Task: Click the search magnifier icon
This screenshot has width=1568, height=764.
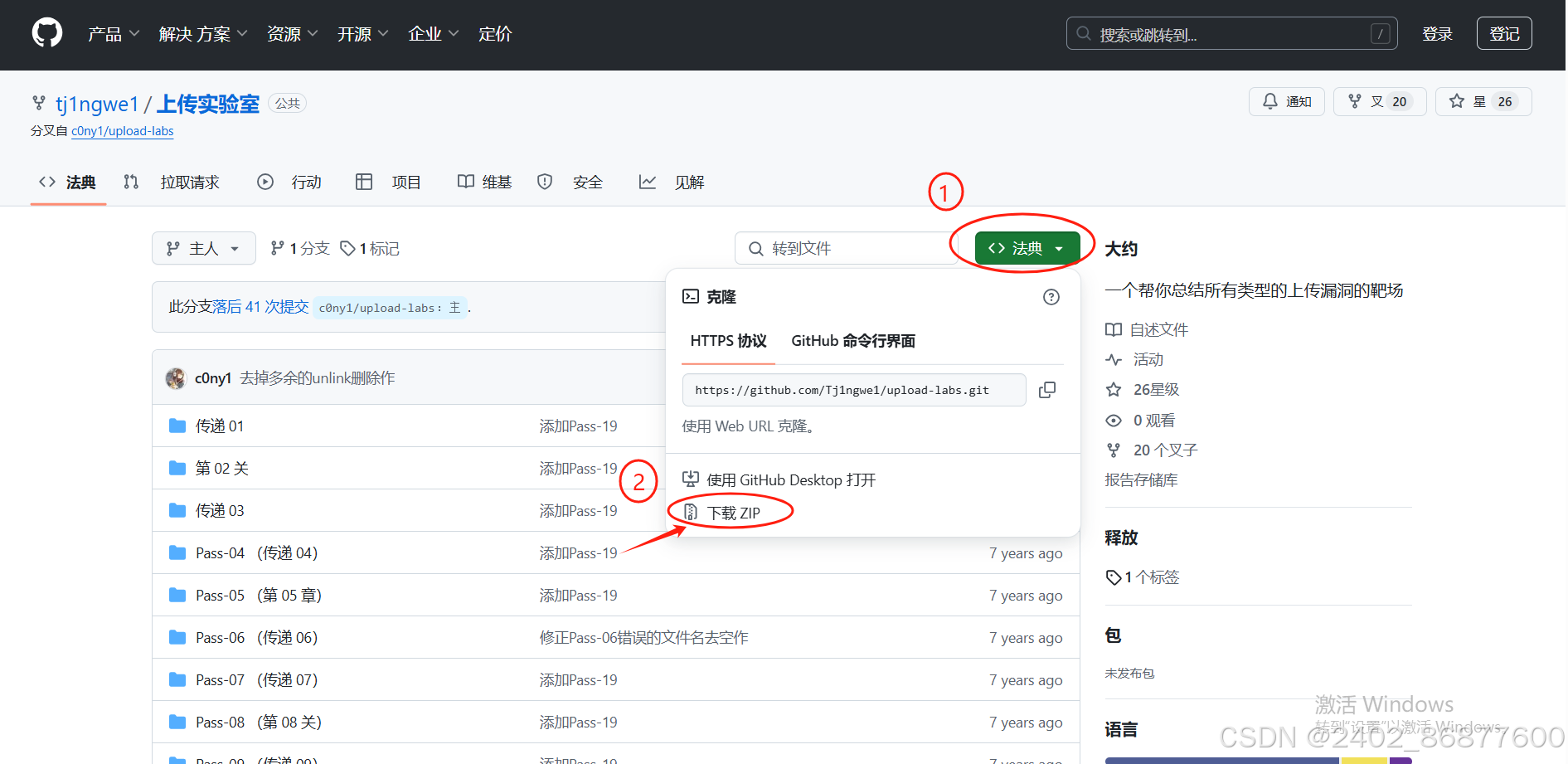Action: pyautogui.click(x=1083, y=33)
